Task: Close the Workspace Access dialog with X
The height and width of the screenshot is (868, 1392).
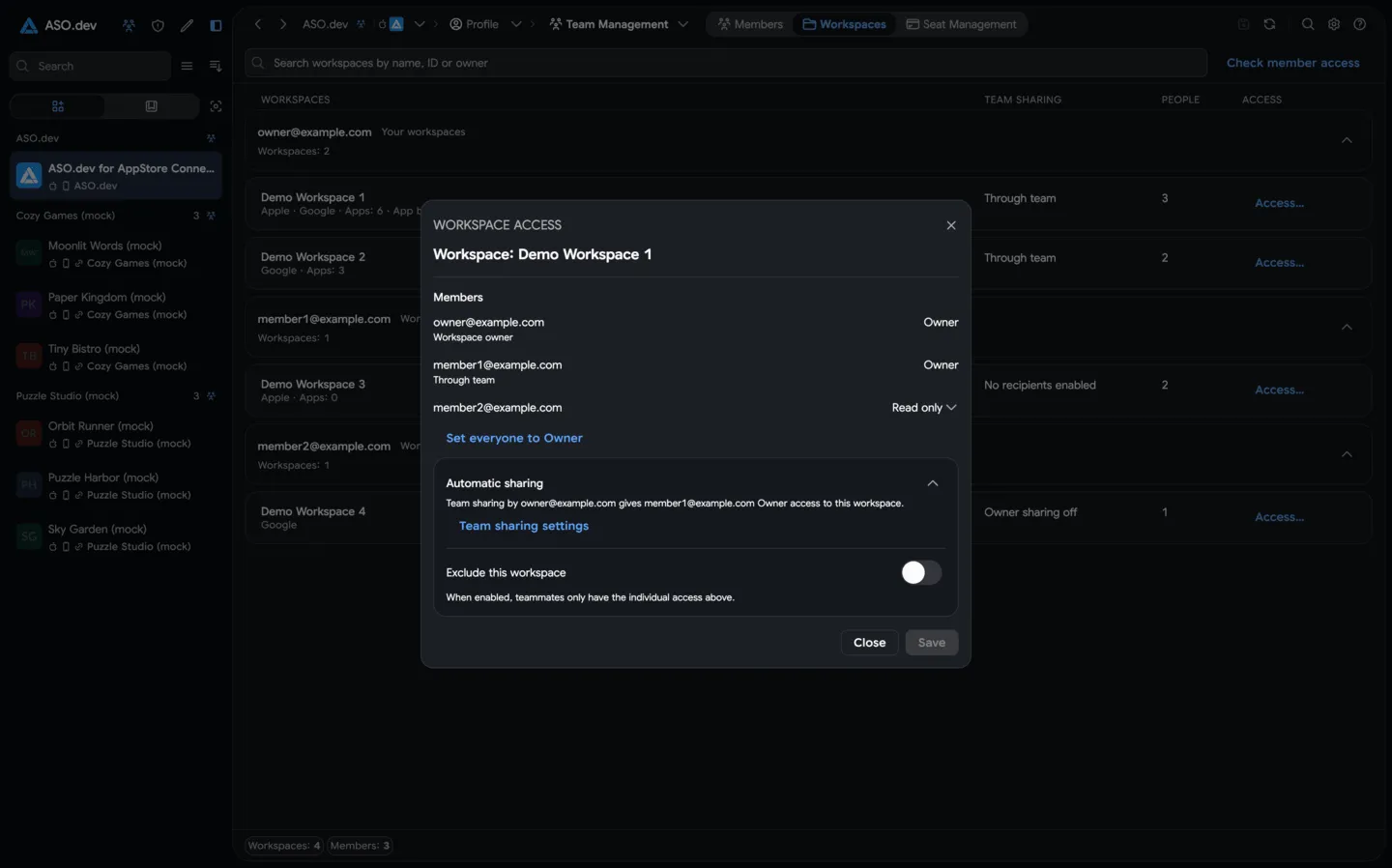Action: pos(951,225)
